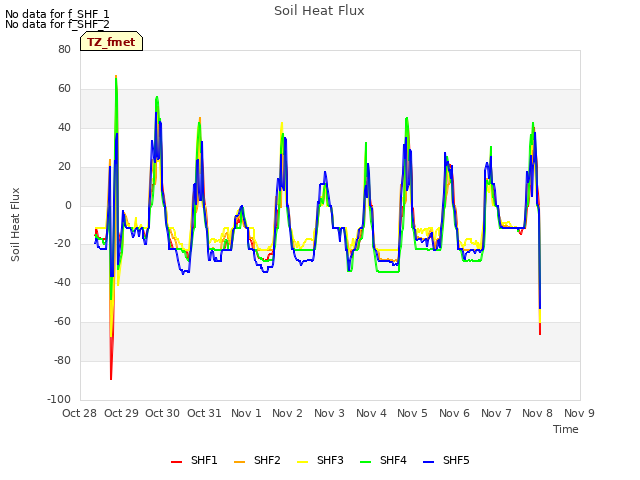
Task: Click the Time axis label
Action: [566, 429]
